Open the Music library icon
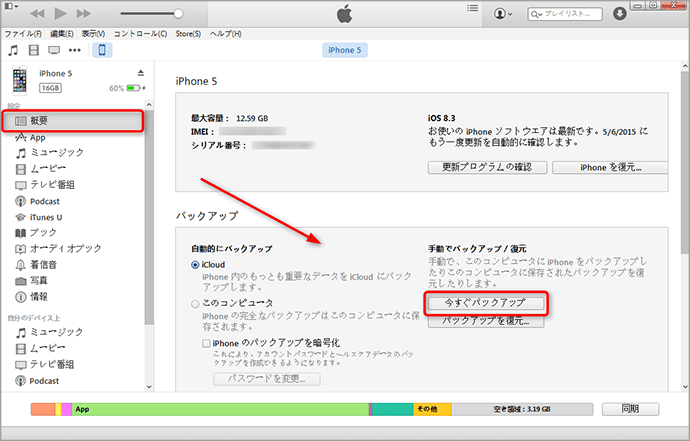The height and width of the screenshot is (441, 690). 13,50
